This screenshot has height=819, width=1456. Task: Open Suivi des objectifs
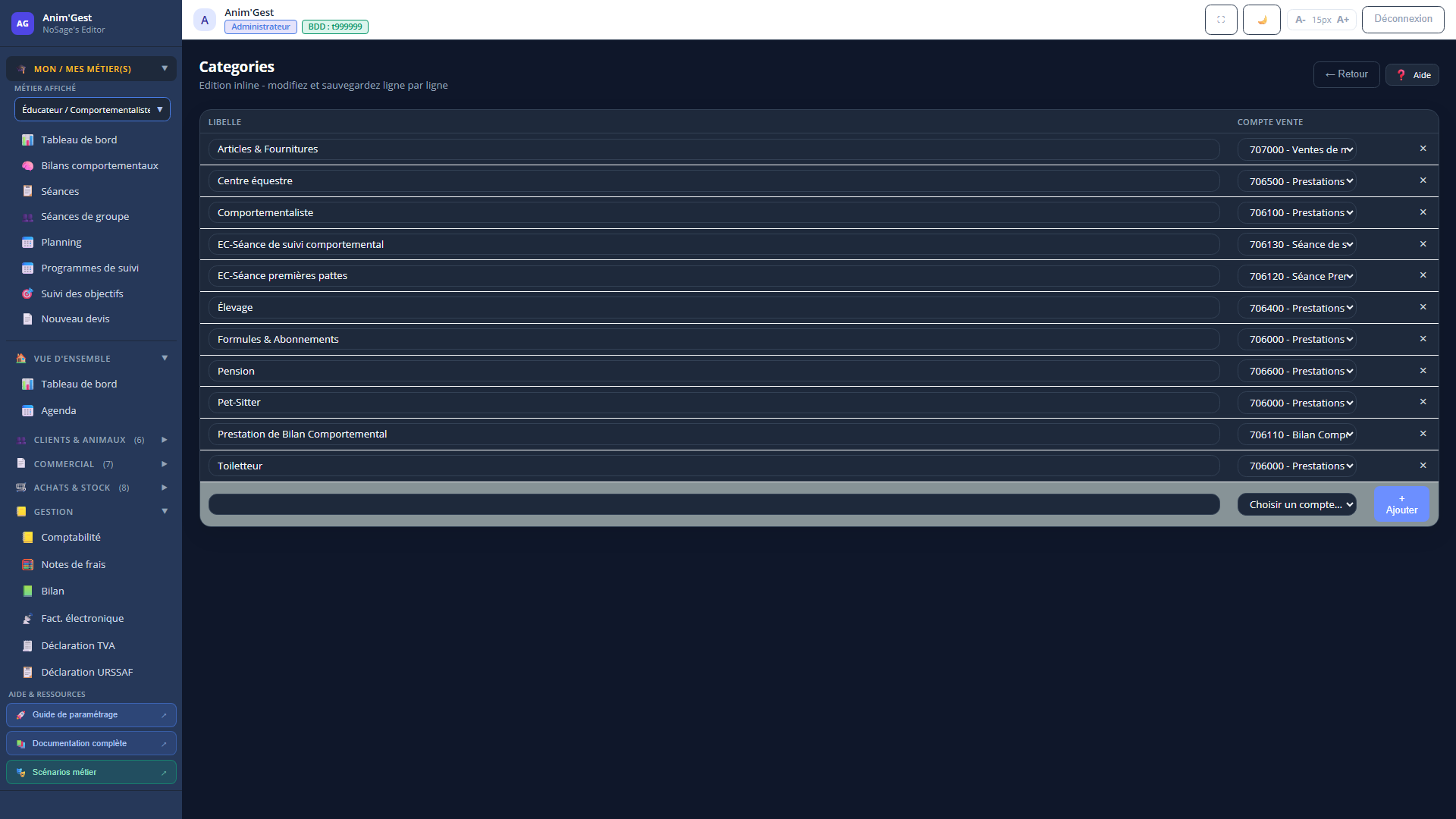click(x=91, y=293)
